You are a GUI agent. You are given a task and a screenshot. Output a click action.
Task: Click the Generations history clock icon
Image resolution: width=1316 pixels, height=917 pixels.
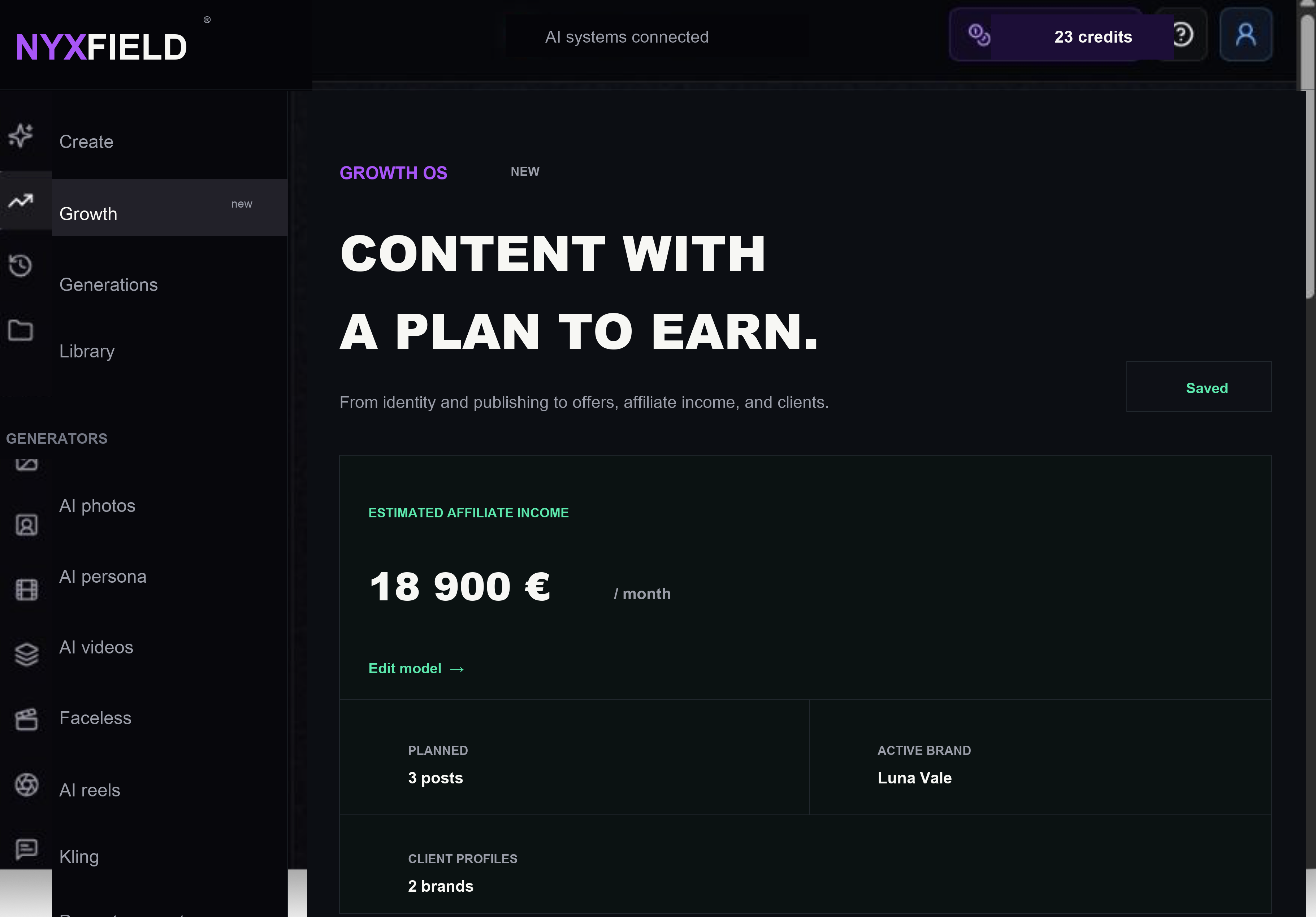(x=21, y=265)
